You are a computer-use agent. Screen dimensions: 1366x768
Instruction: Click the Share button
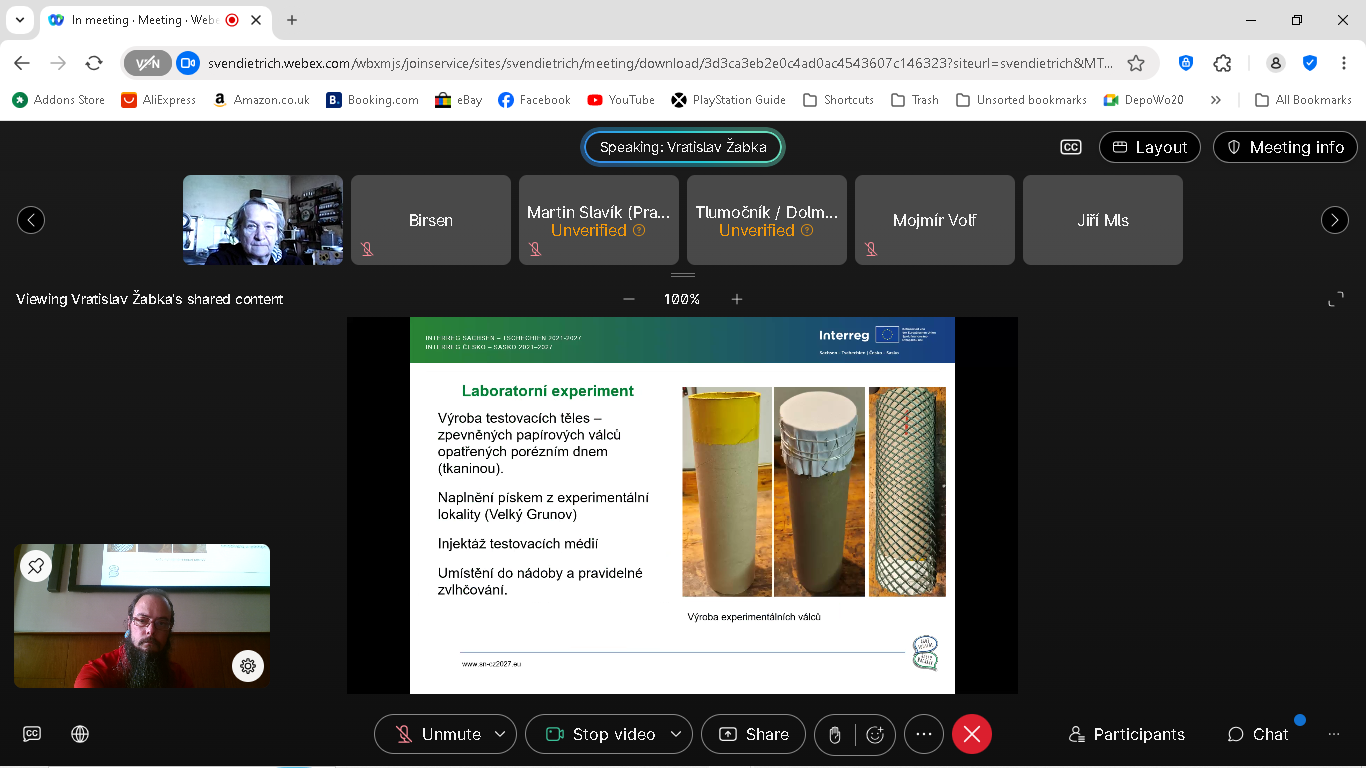pyautogui.click(x=753, y=734)
